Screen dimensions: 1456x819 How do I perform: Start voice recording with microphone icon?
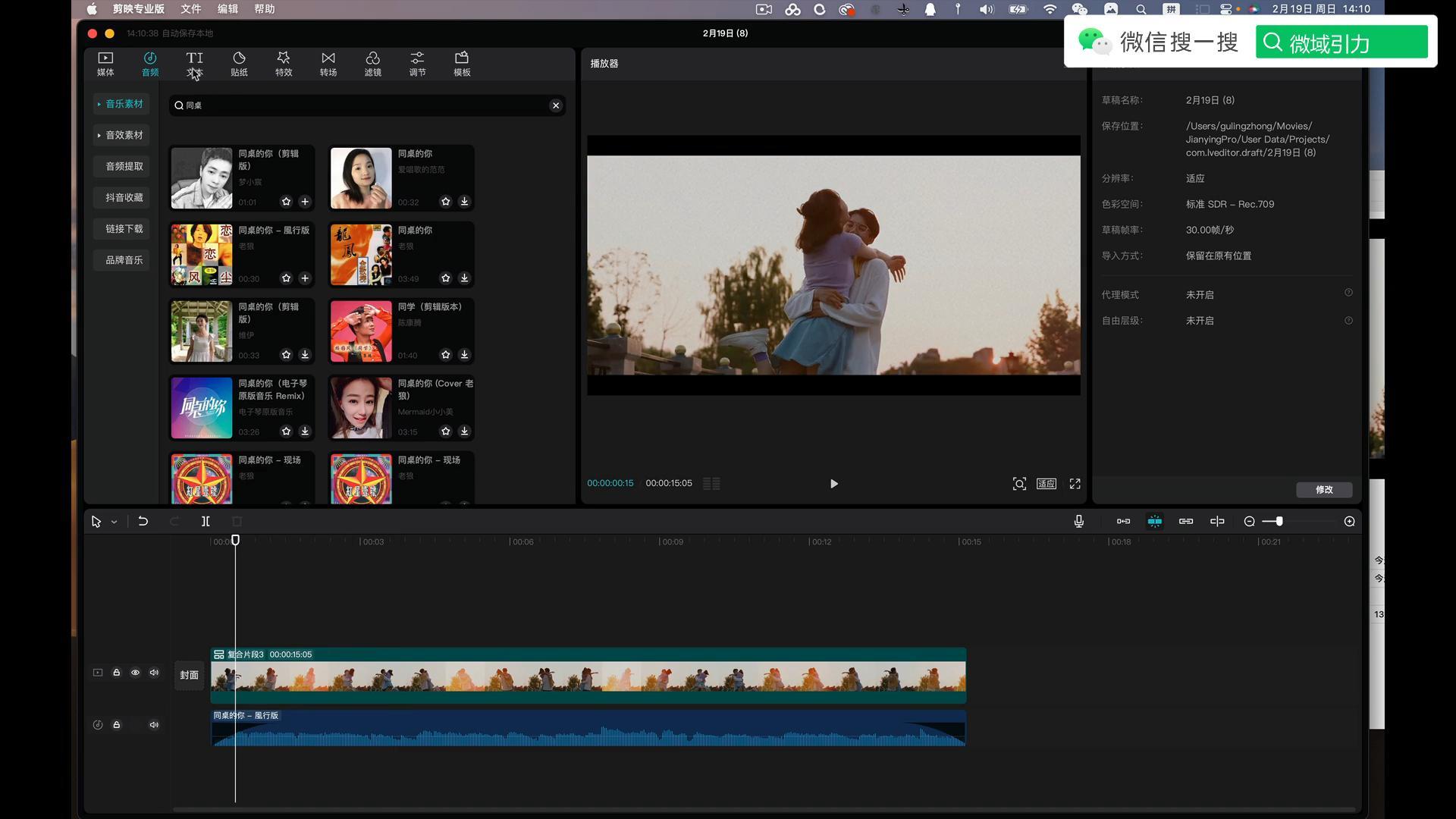(1078, 522)
